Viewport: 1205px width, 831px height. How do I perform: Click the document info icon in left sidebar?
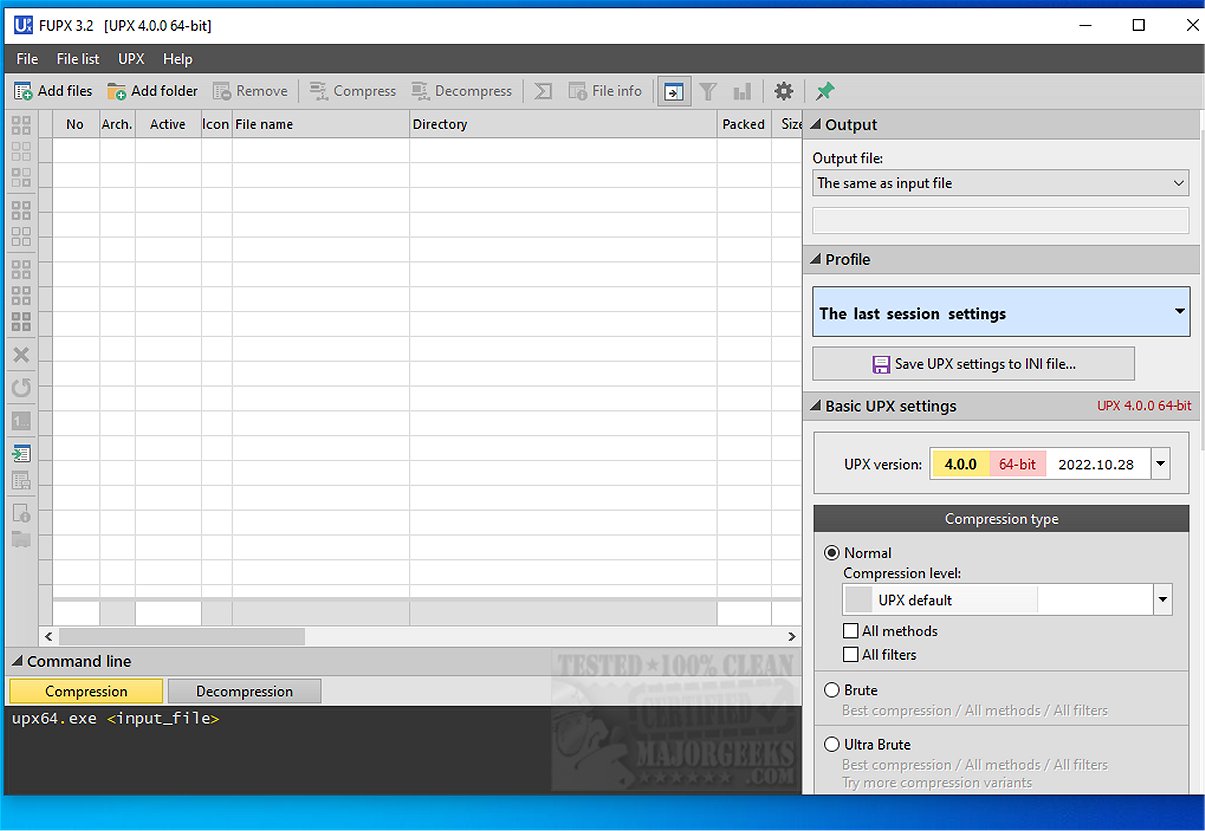[x=21, y=513]
